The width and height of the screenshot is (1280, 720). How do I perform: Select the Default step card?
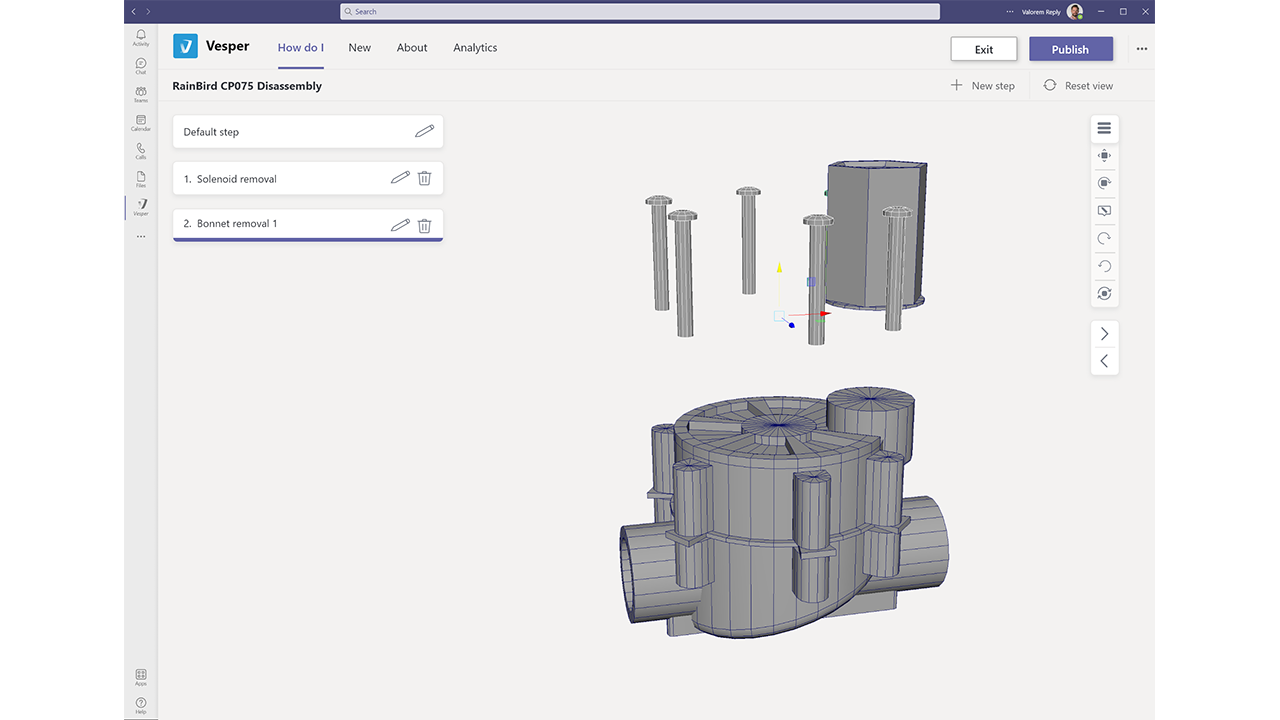pyautogui.click(x=308, y=132)
